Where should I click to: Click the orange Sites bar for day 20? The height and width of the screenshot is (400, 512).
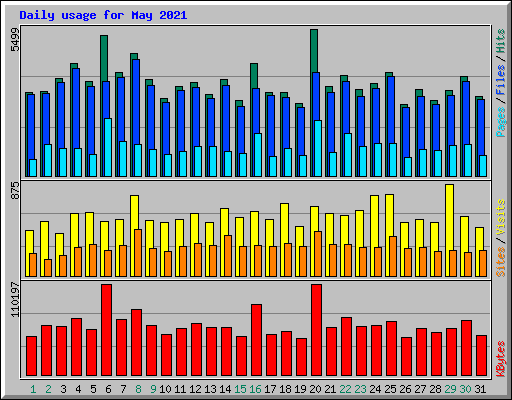tap(318, 254)
